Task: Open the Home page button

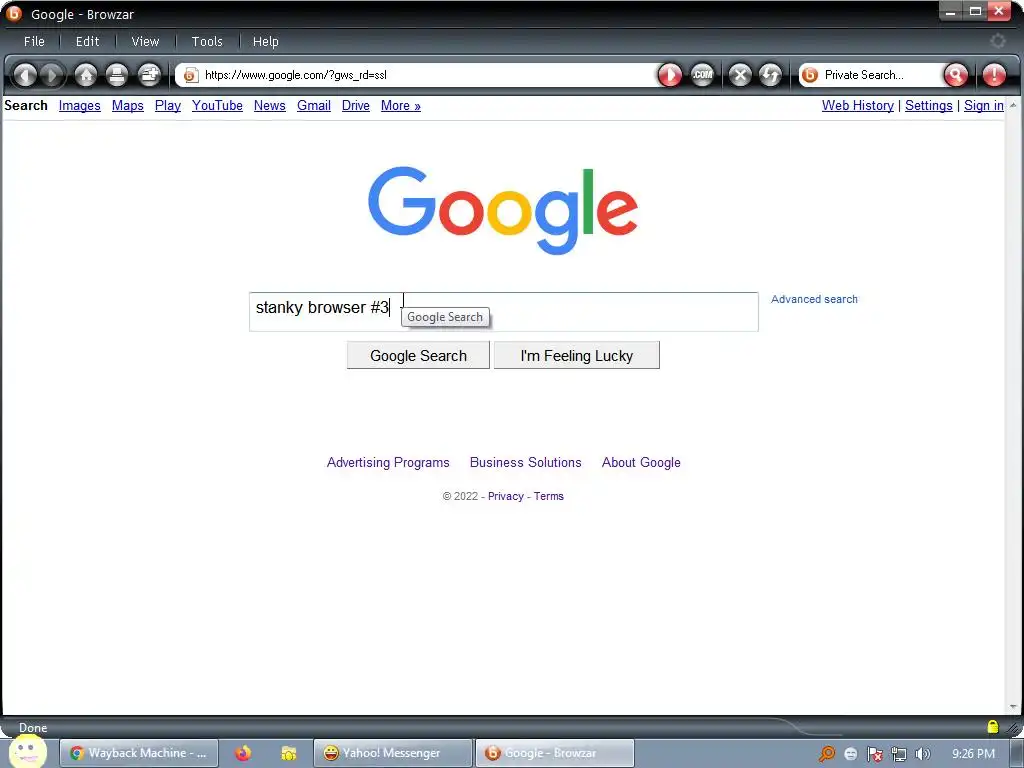Action: click(x=86, y=75)
